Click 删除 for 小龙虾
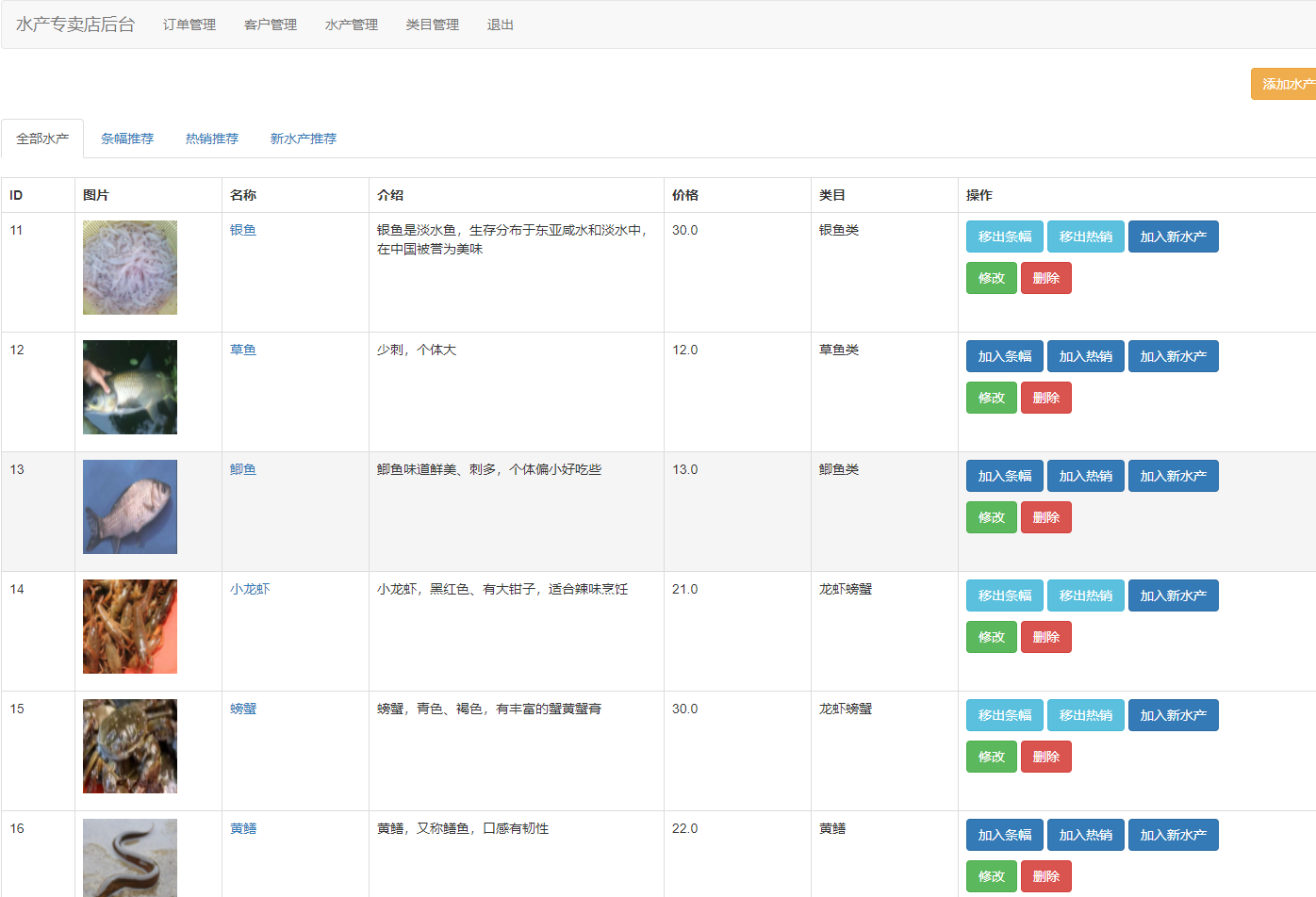1316x897 pixels. [x=1045, y=636]
